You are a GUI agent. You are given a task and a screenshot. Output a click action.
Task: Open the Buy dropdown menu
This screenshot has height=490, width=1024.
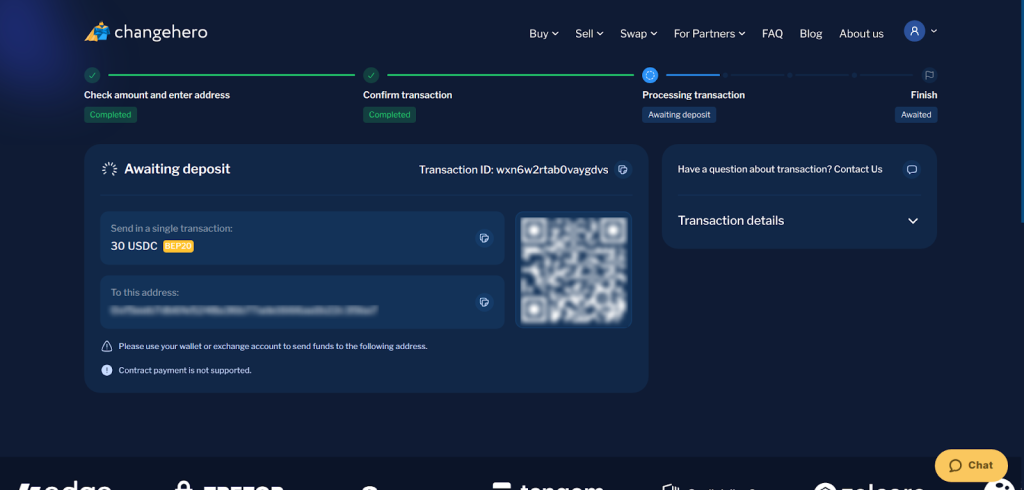(x=543, y=33)
